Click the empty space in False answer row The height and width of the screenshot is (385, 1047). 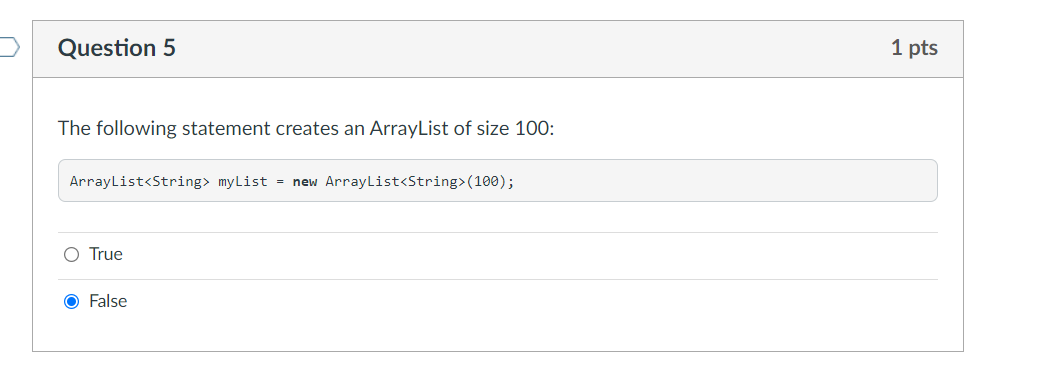click(x=528, y=302)
